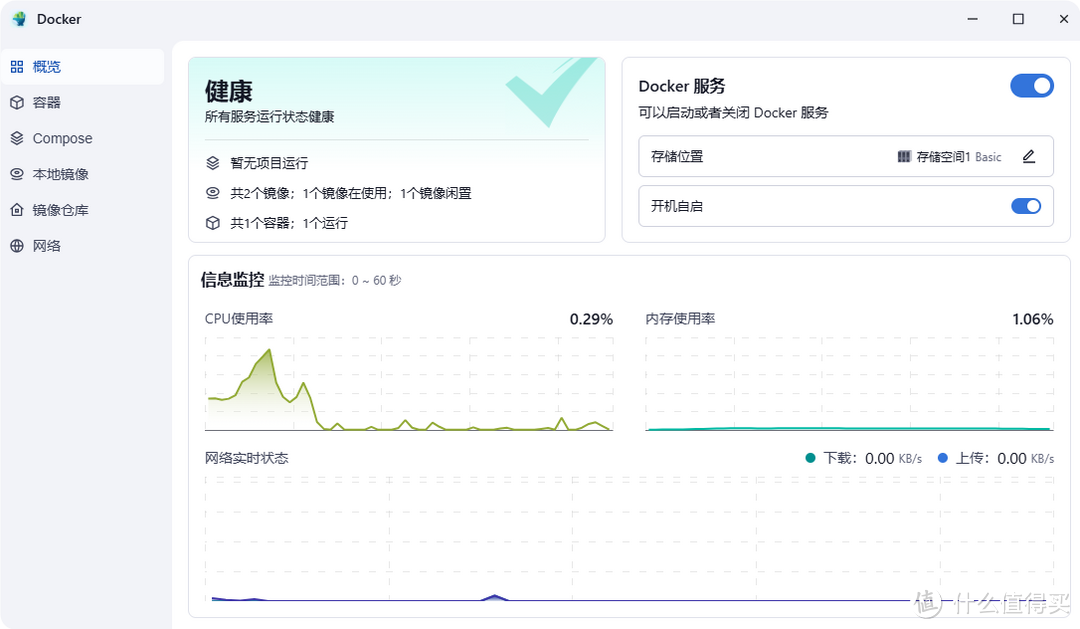The image size is (1080, 629).
Task: Click the layers icon beside Compose
Action: click(17, 138)
